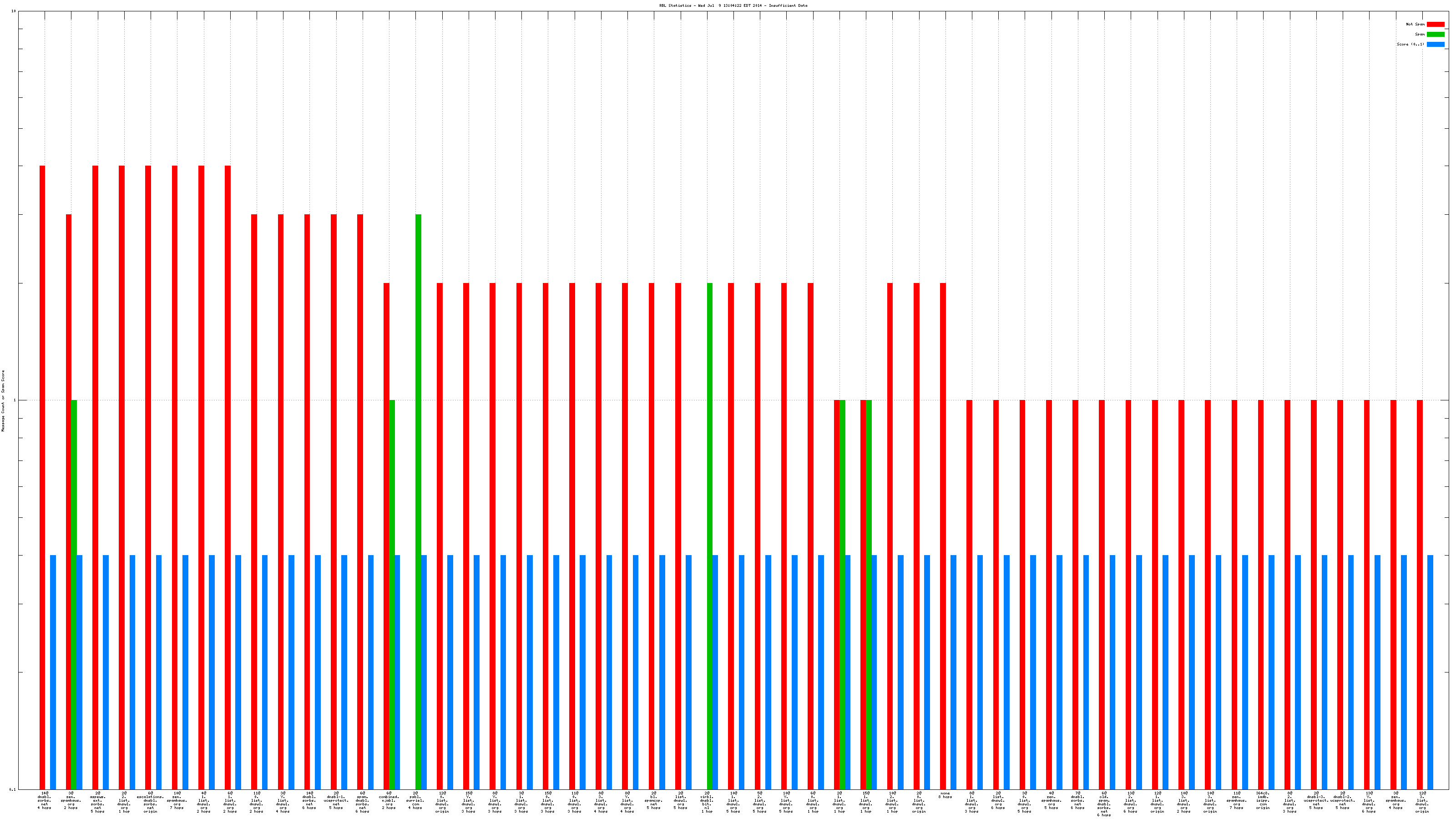1456x819 pixels.
Task: Click the red Not Spam legend swatch
Action: [x=1435, y=24]
